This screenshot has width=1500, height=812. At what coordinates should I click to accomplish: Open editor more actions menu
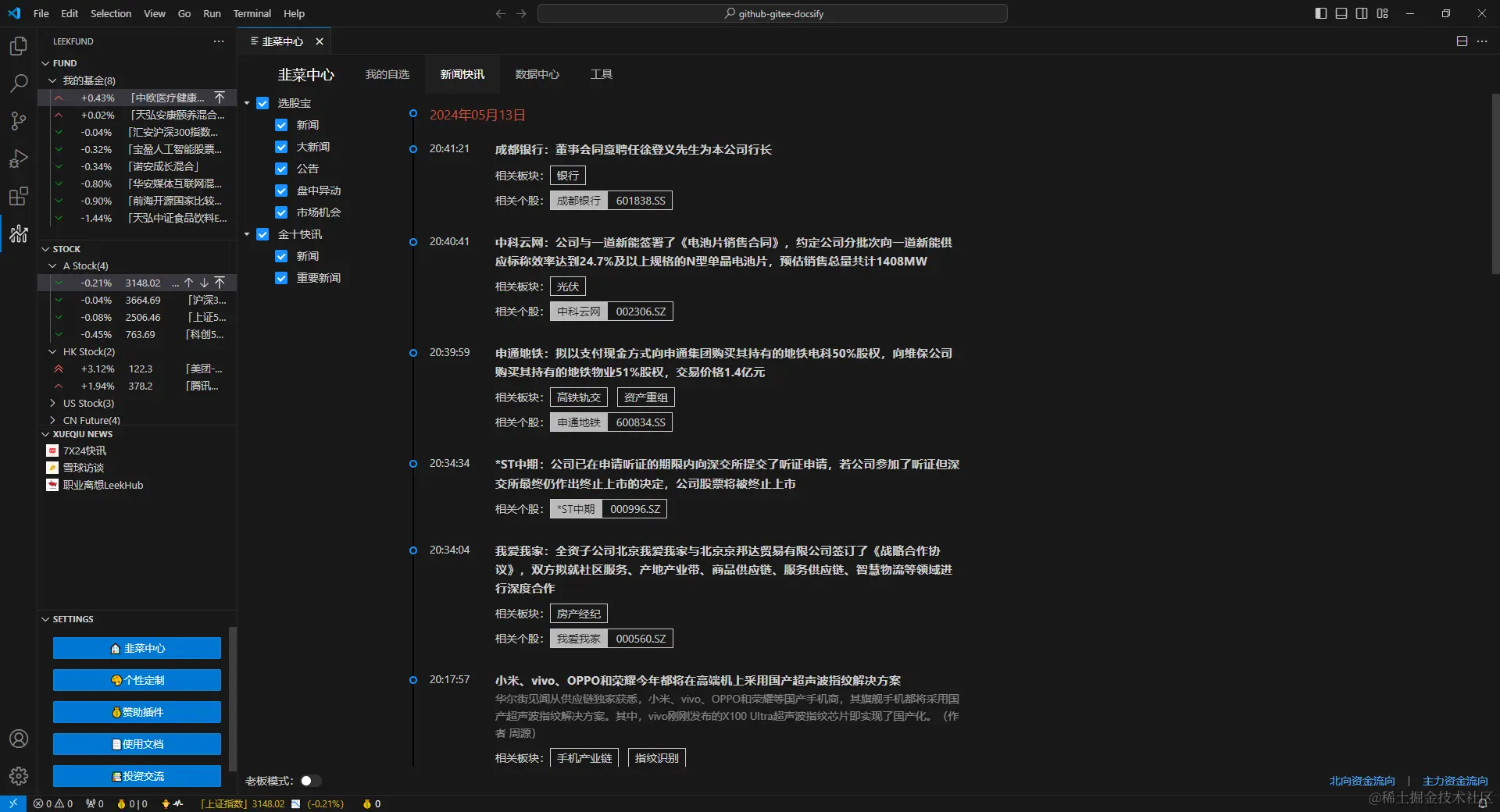tap(1482, 41)
